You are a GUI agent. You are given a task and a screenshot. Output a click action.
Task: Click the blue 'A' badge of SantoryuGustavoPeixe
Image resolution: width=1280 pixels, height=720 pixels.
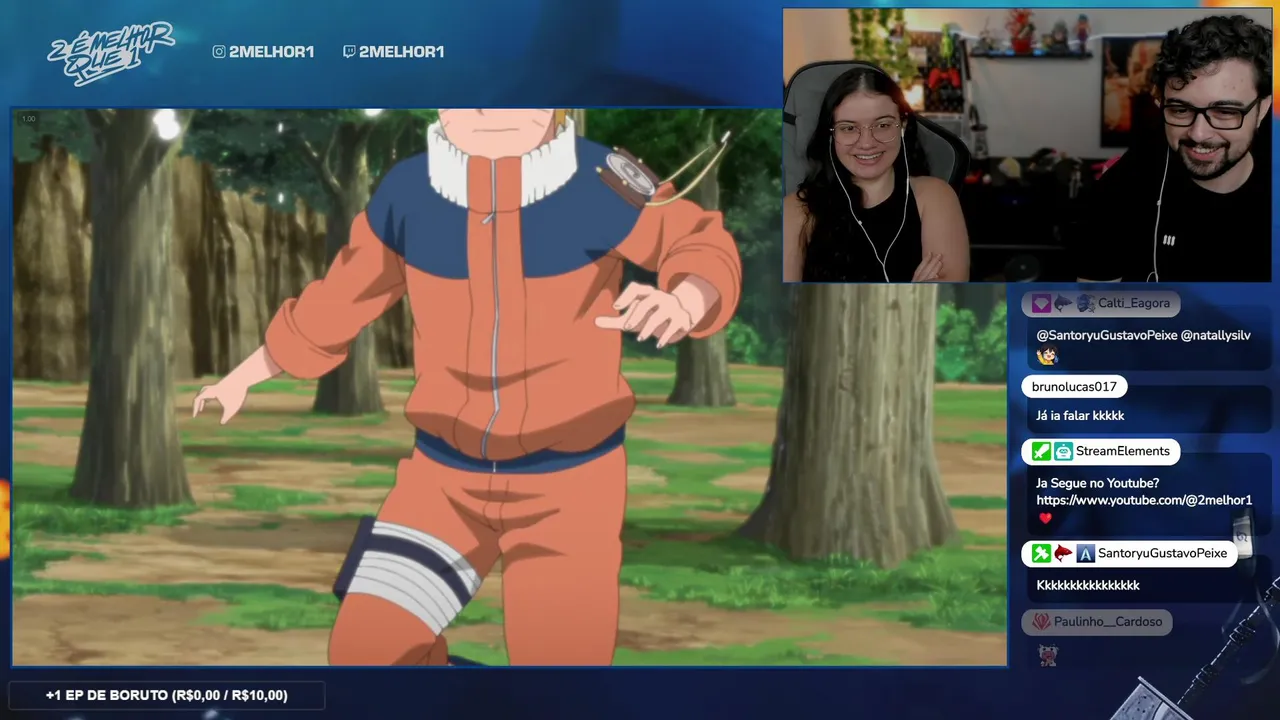(x=1085, y=553)
